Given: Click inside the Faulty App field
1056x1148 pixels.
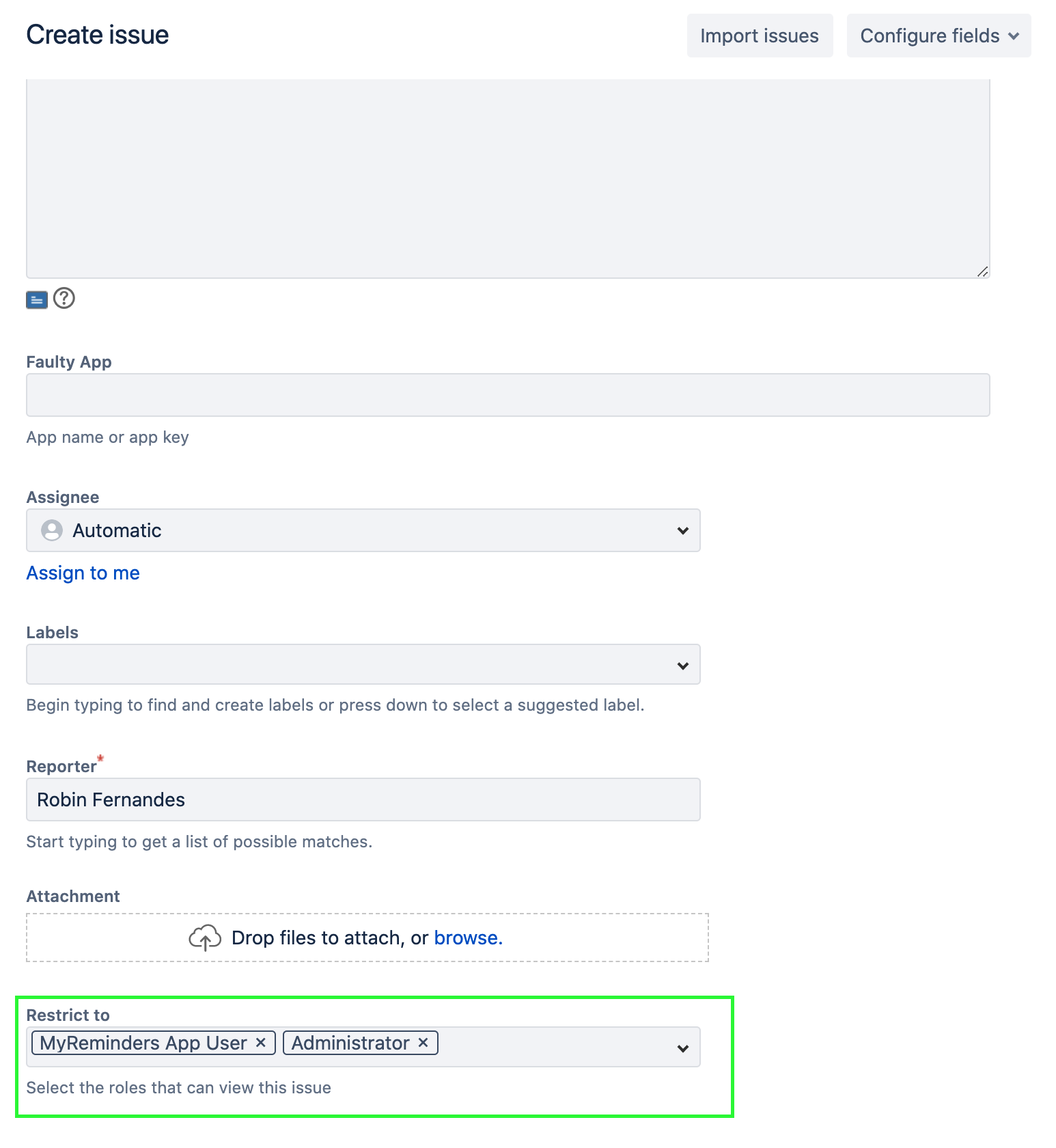Looking at the screenshot, I should click(508, 395).
